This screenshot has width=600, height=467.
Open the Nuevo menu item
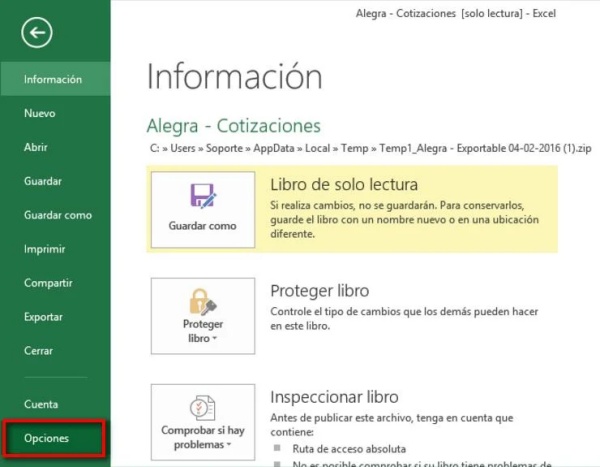(x=40, y=114)
